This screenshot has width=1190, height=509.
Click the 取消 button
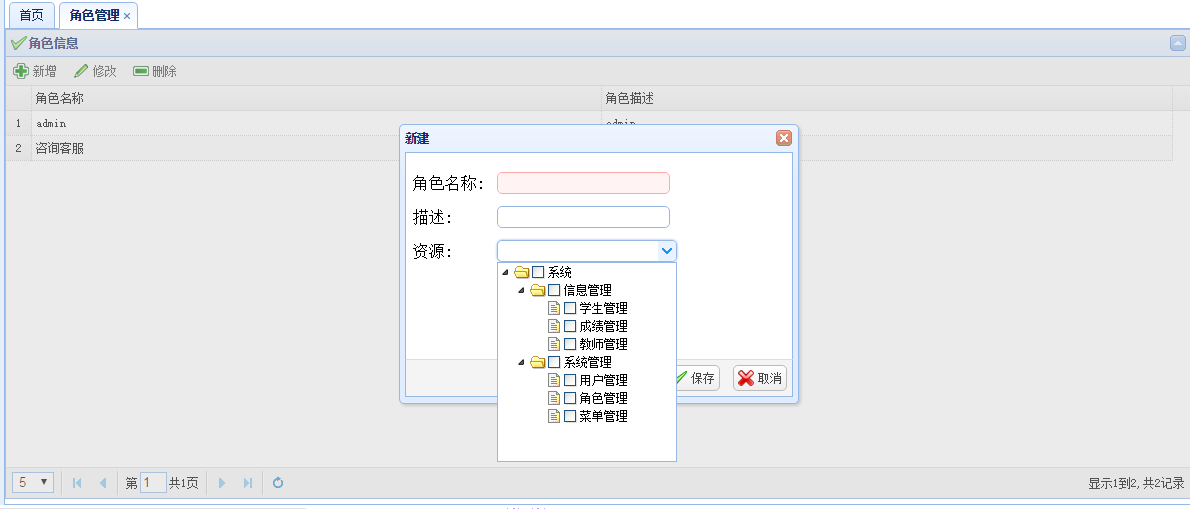[760, 378]
